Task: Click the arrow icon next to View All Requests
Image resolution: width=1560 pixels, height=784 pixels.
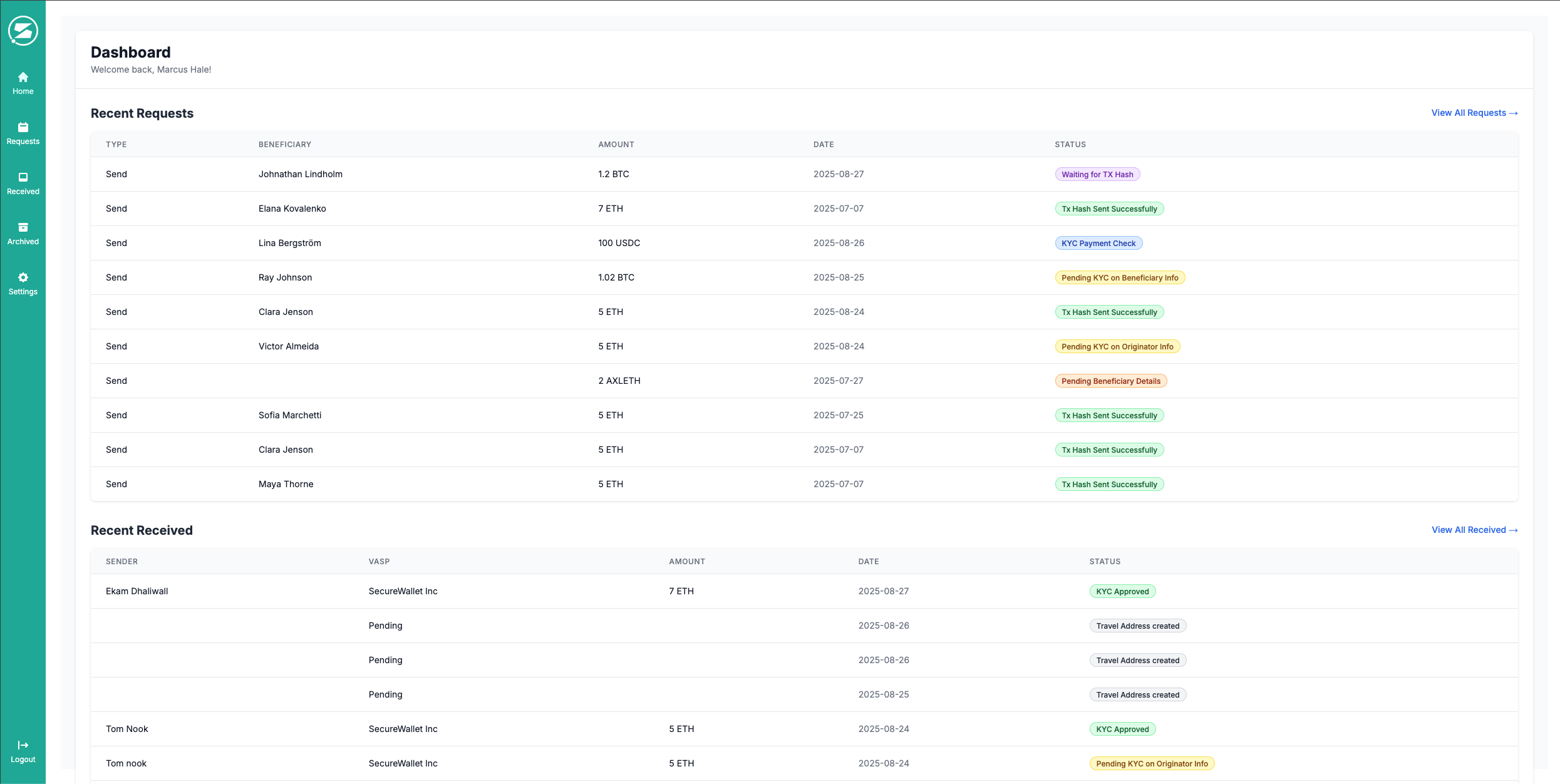Action: coord(1514,113)
